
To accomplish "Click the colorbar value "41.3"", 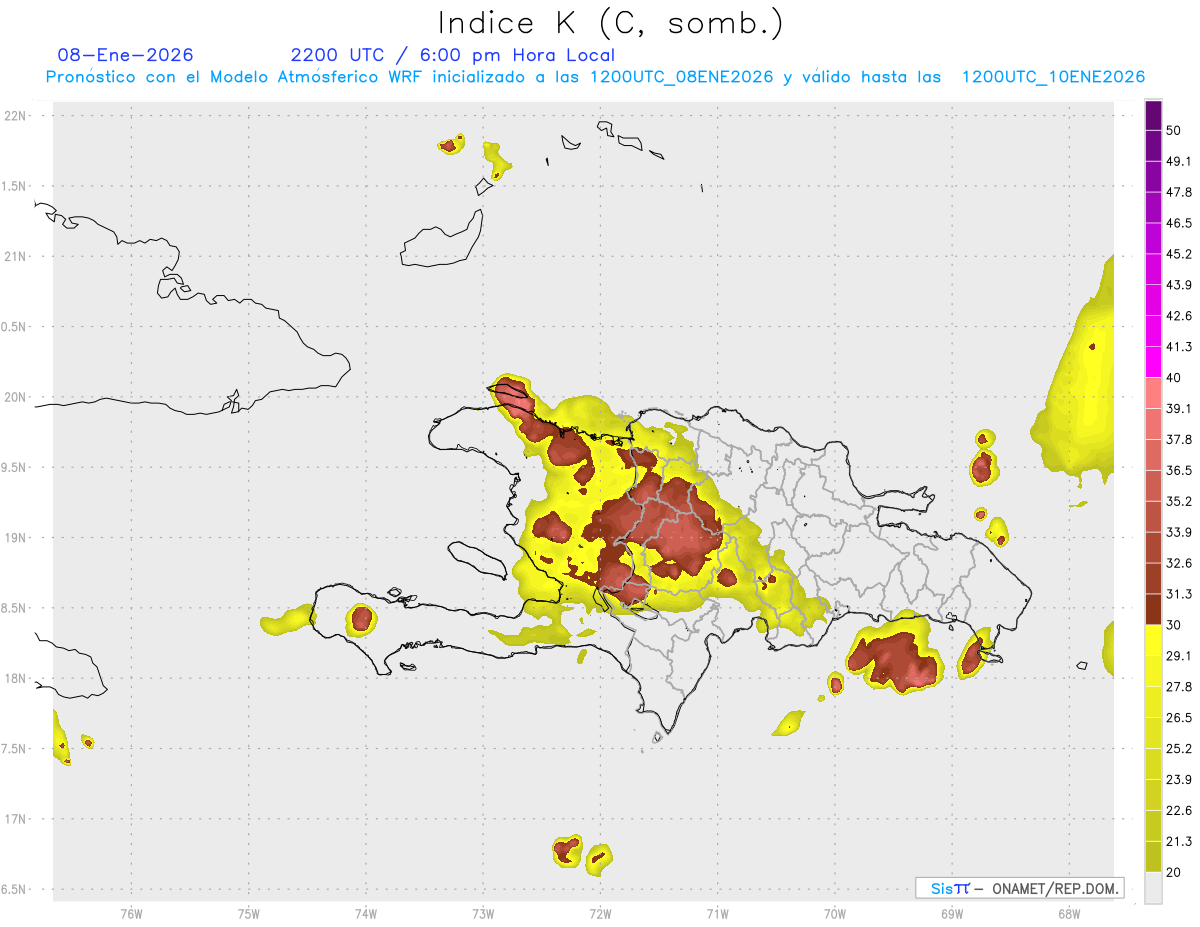I will pyautogui.click(x=1179, y=348).
